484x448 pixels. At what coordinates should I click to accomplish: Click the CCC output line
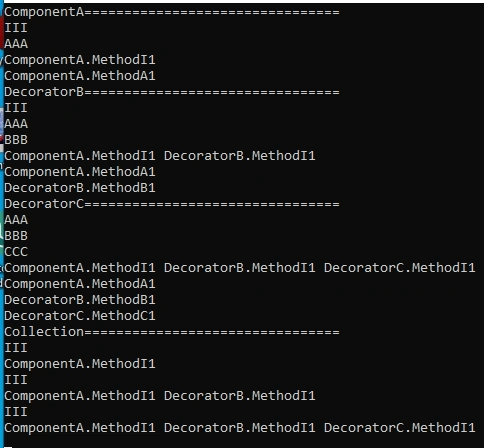(16, 252)
